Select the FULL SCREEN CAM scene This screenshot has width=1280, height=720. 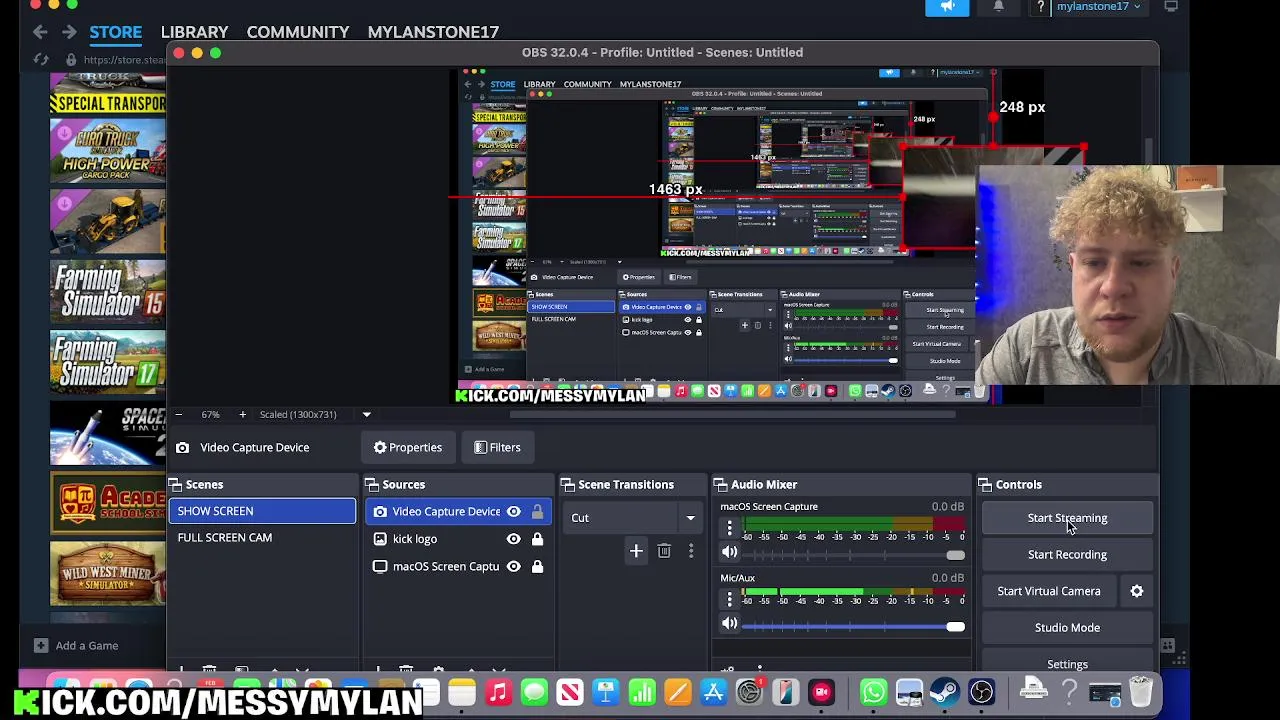[x=262, y=538]
